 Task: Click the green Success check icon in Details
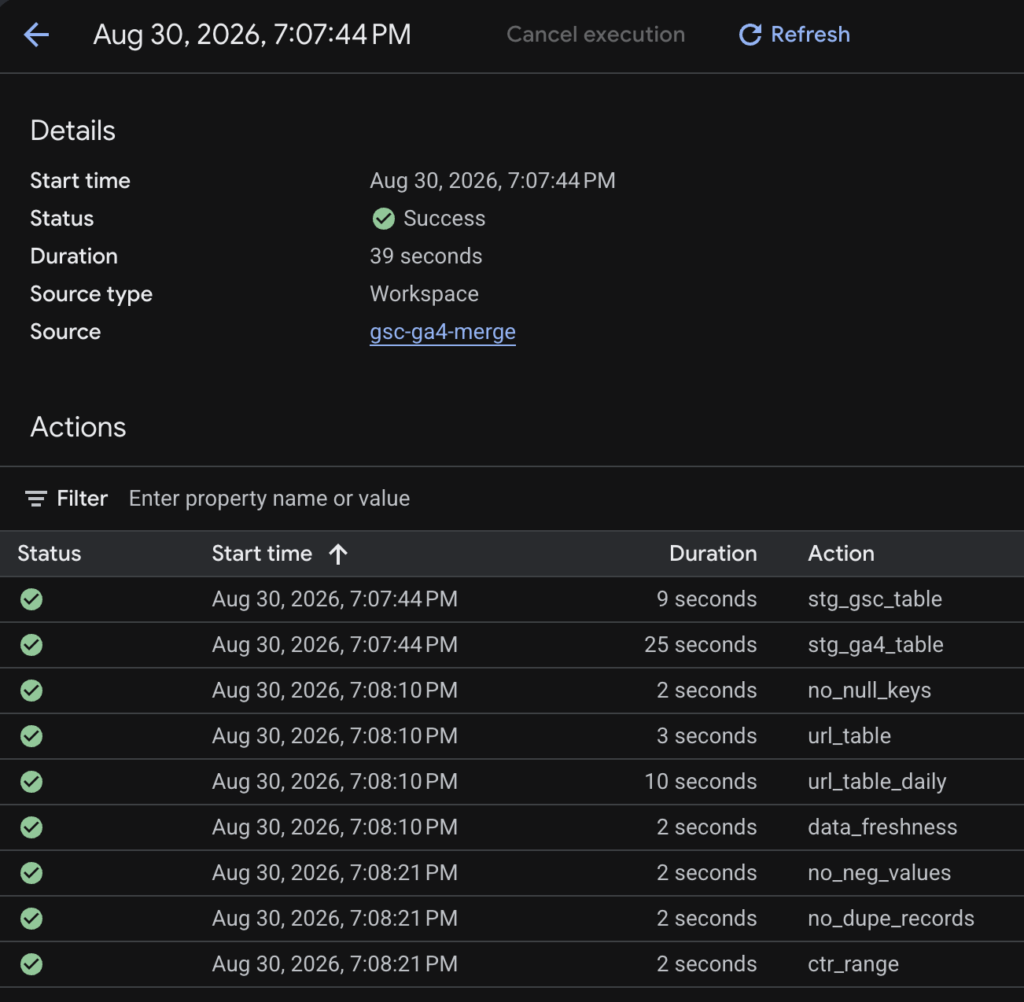383,219
